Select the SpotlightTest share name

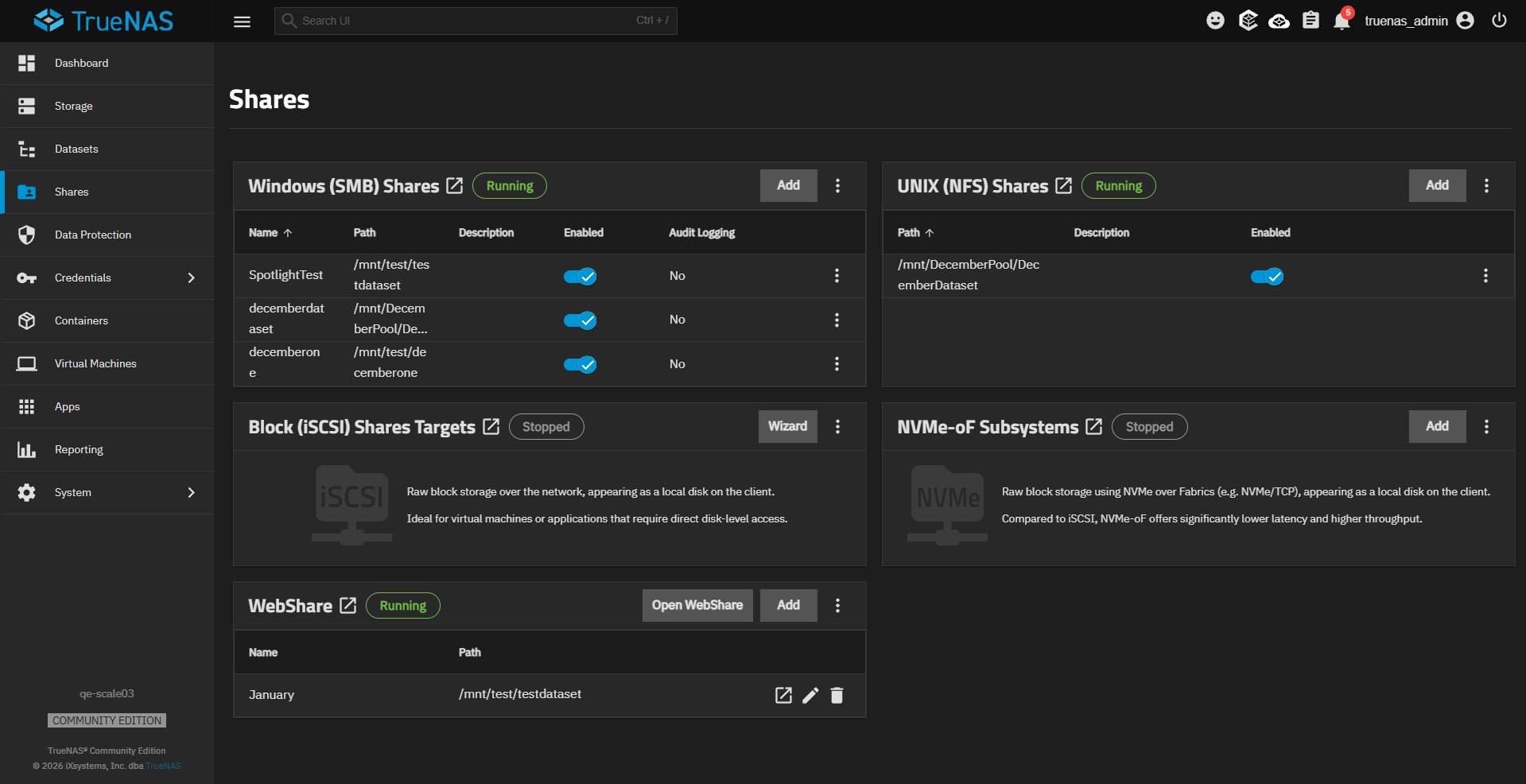point(285,275)
